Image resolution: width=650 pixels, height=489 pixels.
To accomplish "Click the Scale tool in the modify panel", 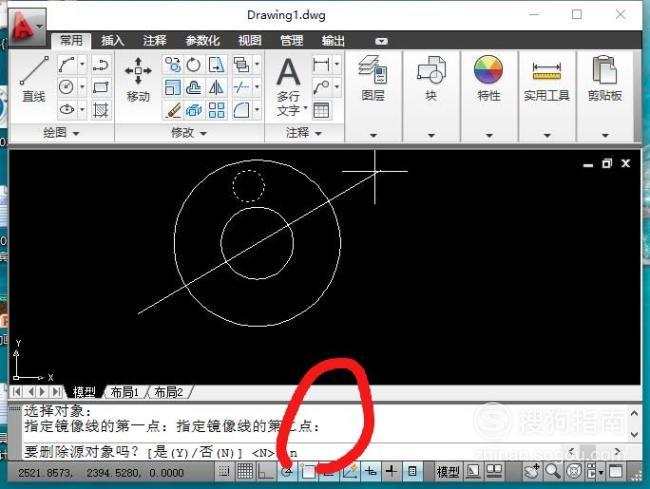I will click(x=172, y=87).
